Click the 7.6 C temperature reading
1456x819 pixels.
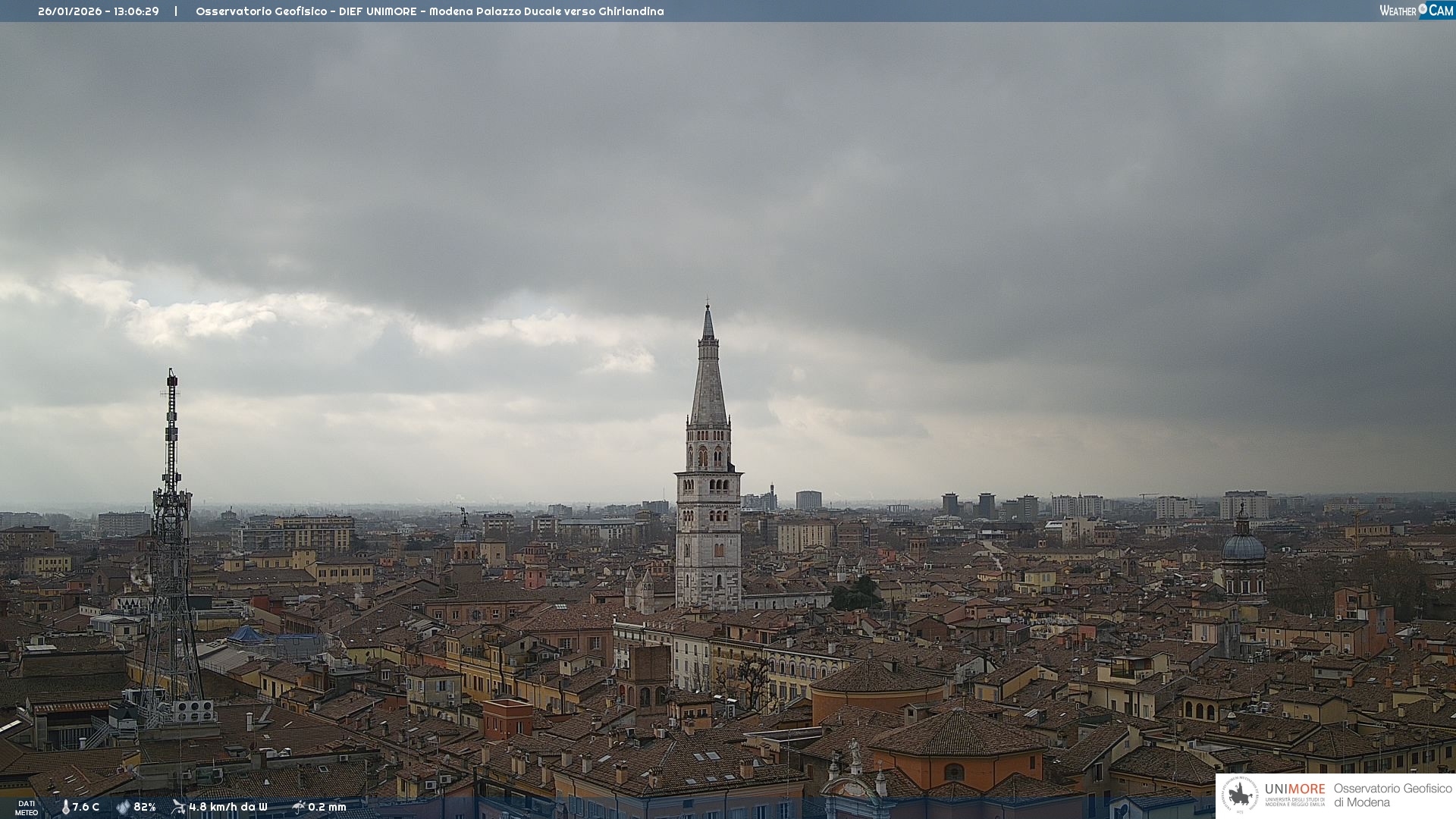[x=86, y=807]
